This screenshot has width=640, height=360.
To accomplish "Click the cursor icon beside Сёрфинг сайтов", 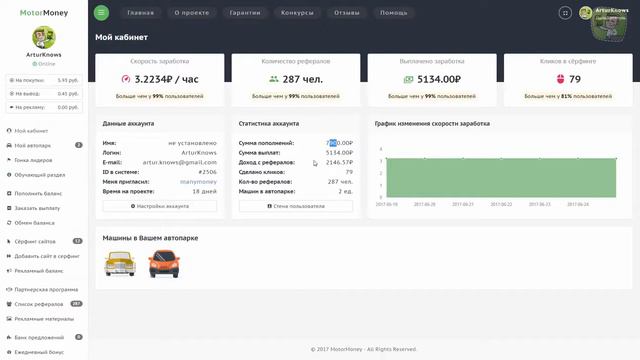I will (9, 242).
